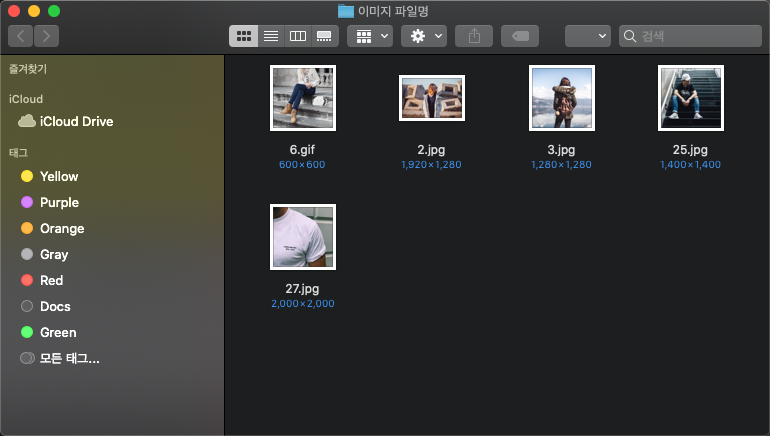The image size is (770, 436).
Task: Select the 25.jpg image file
Action: tap(690, 98)
